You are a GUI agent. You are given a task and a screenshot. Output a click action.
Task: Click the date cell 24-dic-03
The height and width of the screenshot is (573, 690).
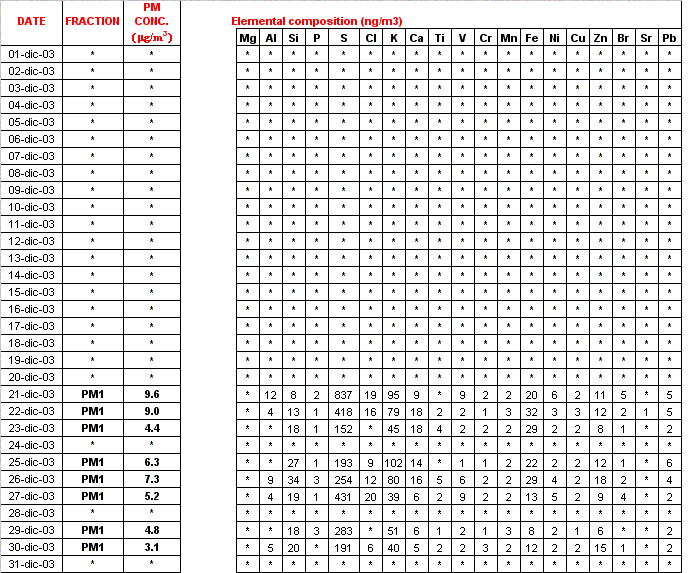coord(32,445)
